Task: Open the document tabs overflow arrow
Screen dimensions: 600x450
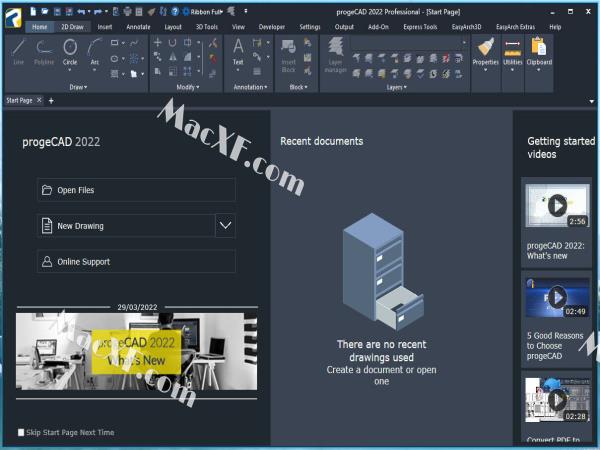Action: [x=592, y=101]
